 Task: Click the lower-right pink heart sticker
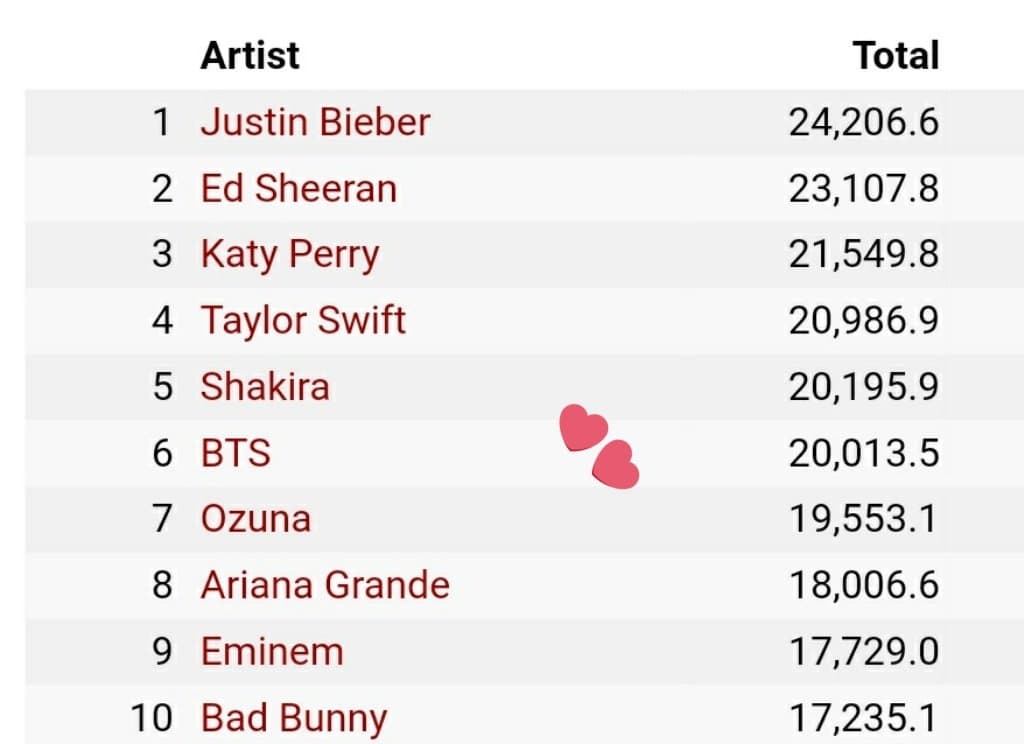[x=615, y=465]
